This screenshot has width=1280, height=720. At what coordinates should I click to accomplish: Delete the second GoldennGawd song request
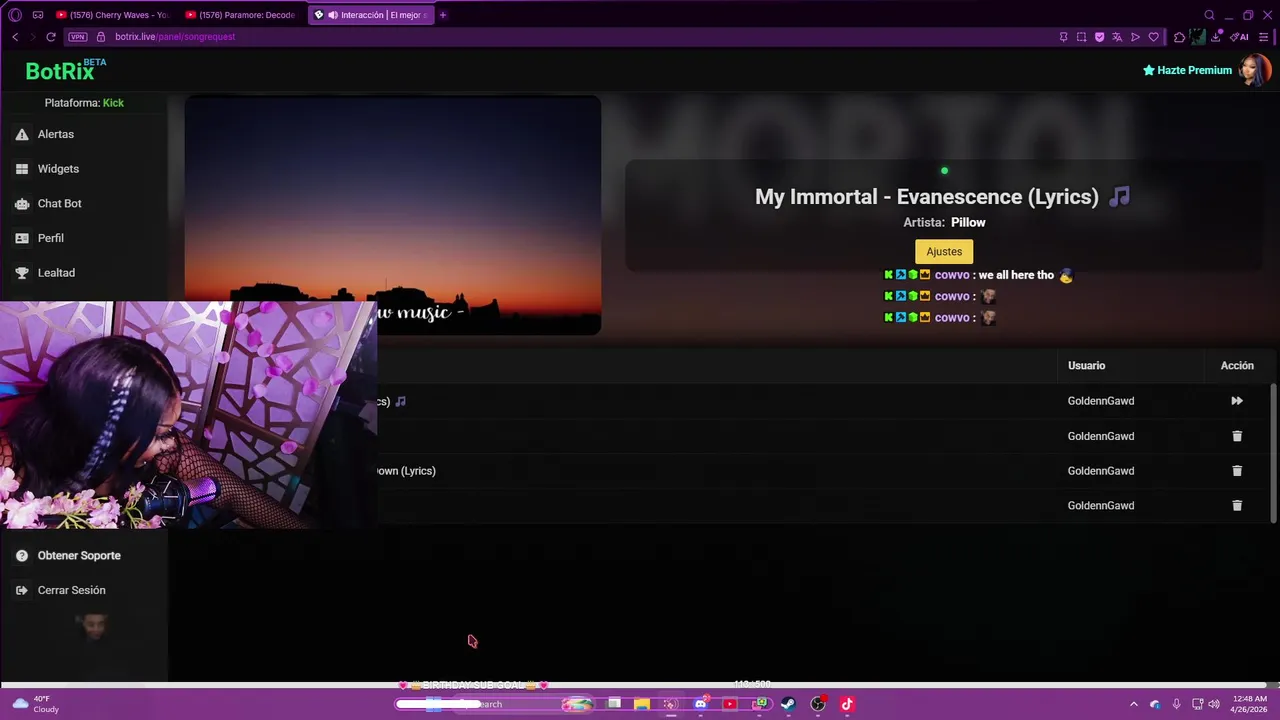pos(1237,436)
